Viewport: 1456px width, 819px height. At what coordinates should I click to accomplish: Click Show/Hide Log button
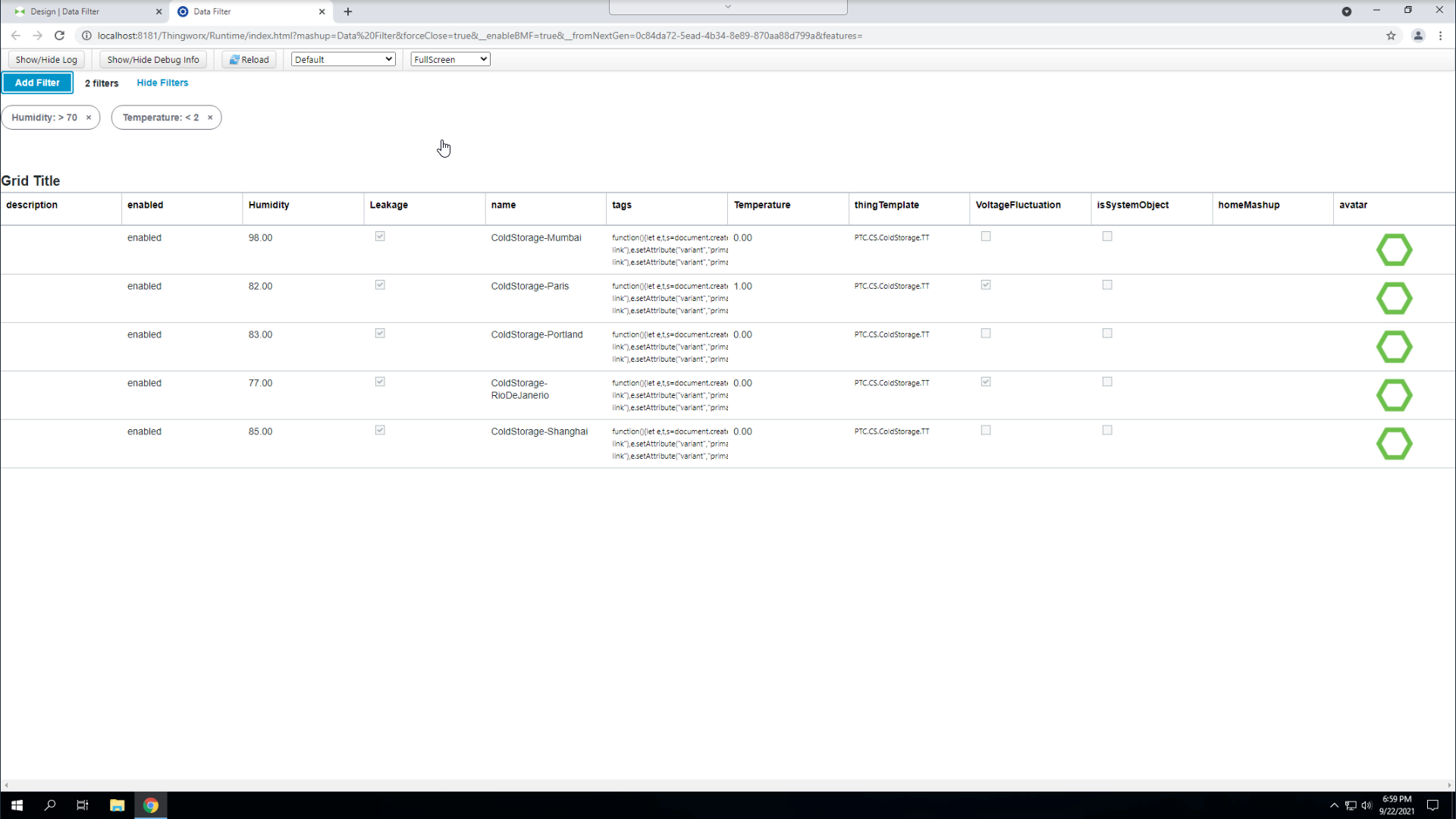point(46,60)
